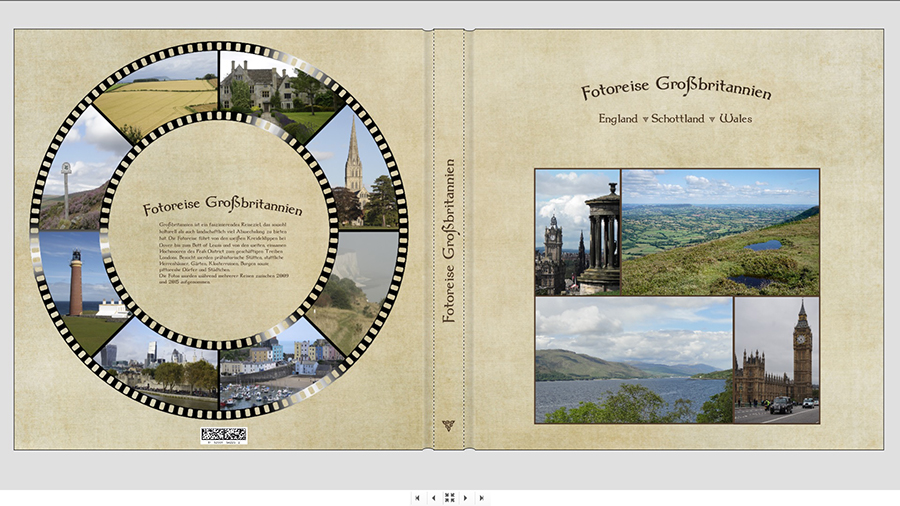Viewport: 900px width, 506px height.
Task: Select the green hills panorama photo
Action: 721,232
